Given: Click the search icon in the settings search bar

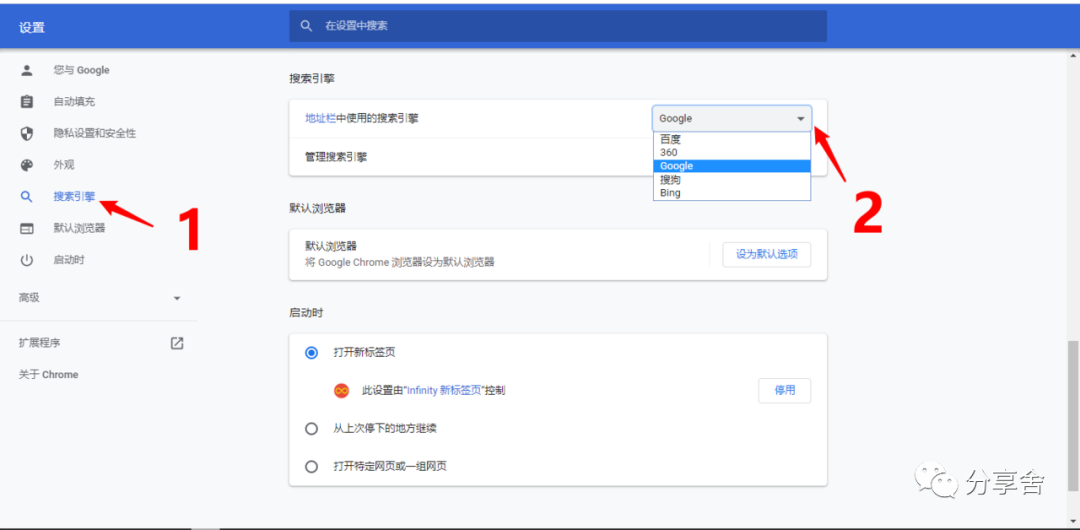Looking at the screenshot, I should 307,26.
